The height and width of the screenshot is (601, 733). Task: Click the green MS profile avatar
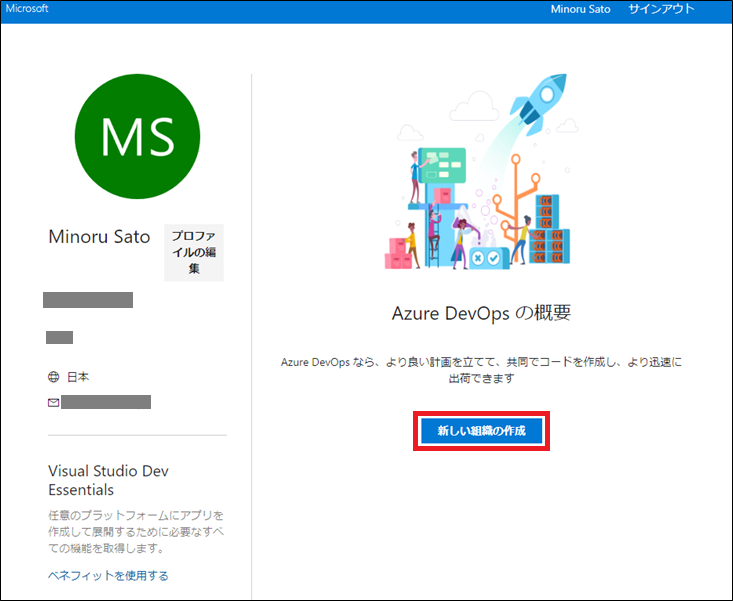click(x=137, y=136)
